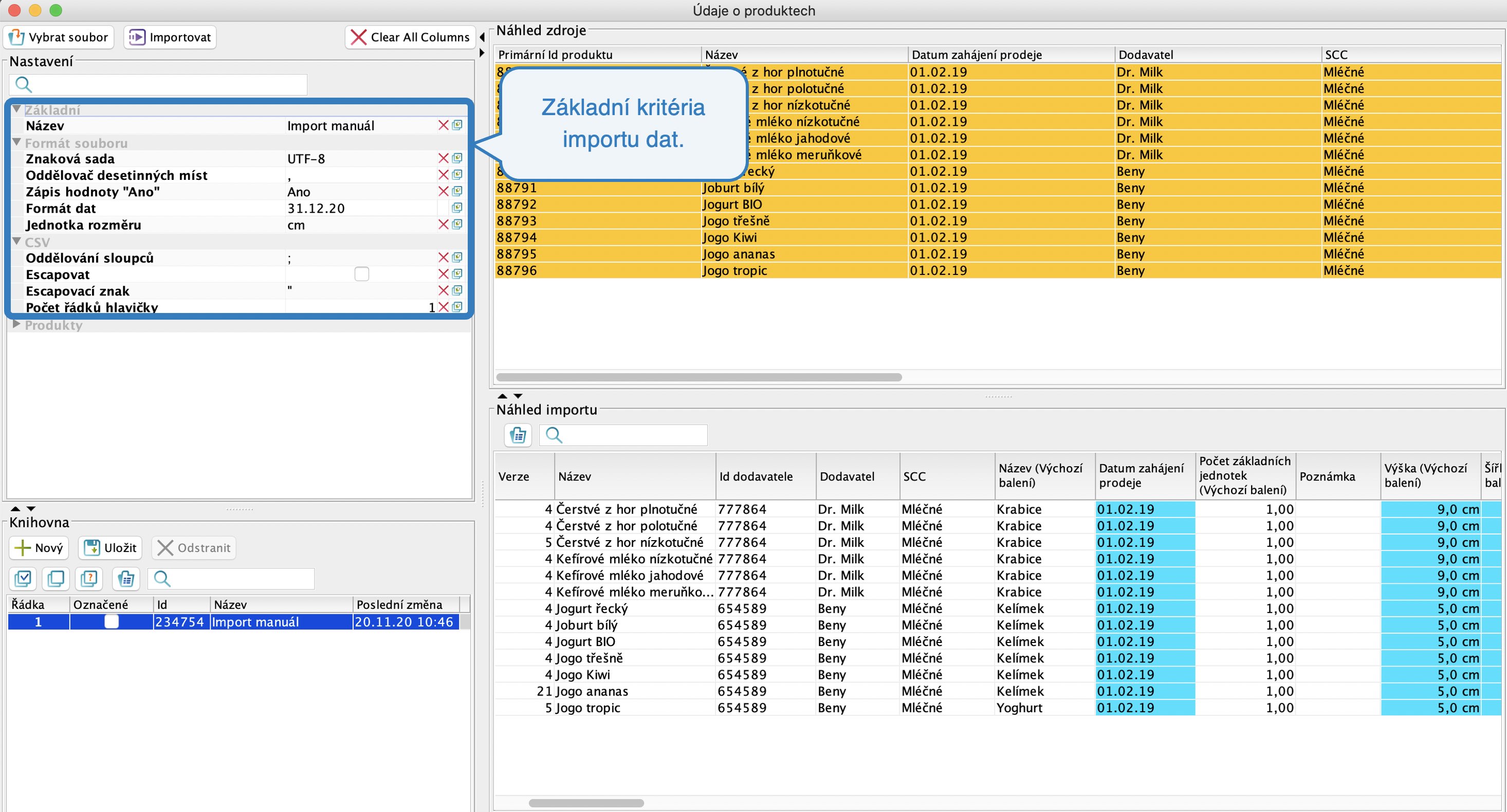Click up arrow above Knihovna panel

(x=16, y=508)
